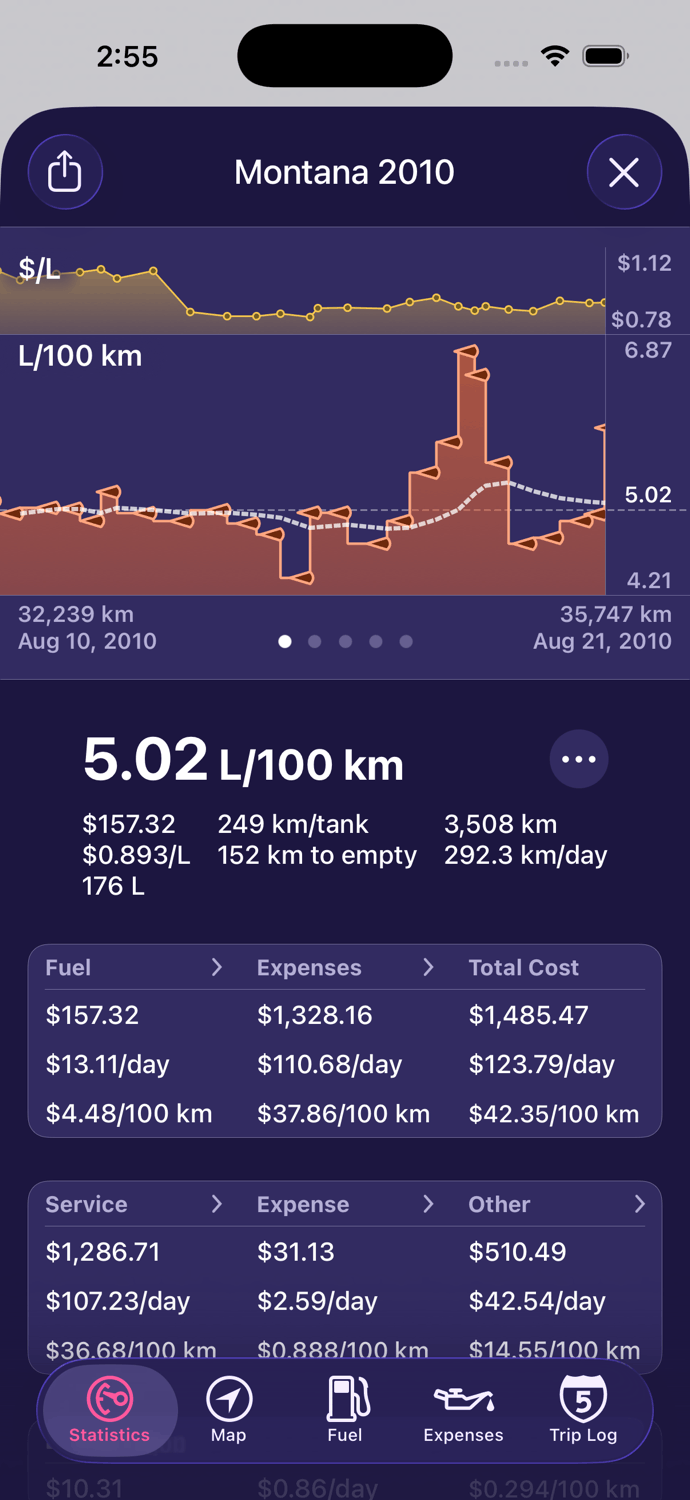Viewport: 690px width, 1500px height.
Task: Close the Montana 2010 statistics sheet
Action: [x=624, y=172]
